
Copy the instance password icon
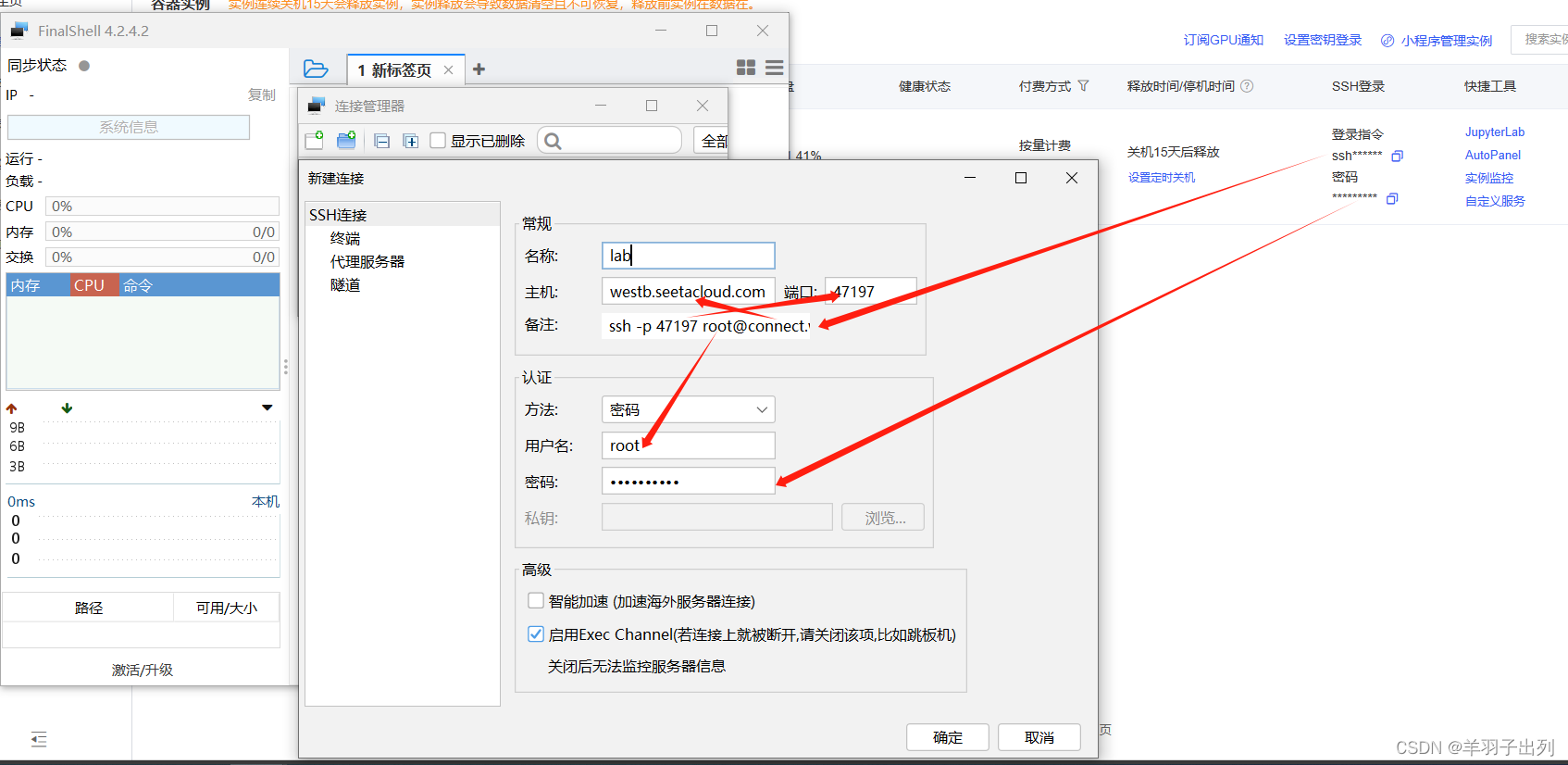pyautogui.click(x=1392, y=198)
